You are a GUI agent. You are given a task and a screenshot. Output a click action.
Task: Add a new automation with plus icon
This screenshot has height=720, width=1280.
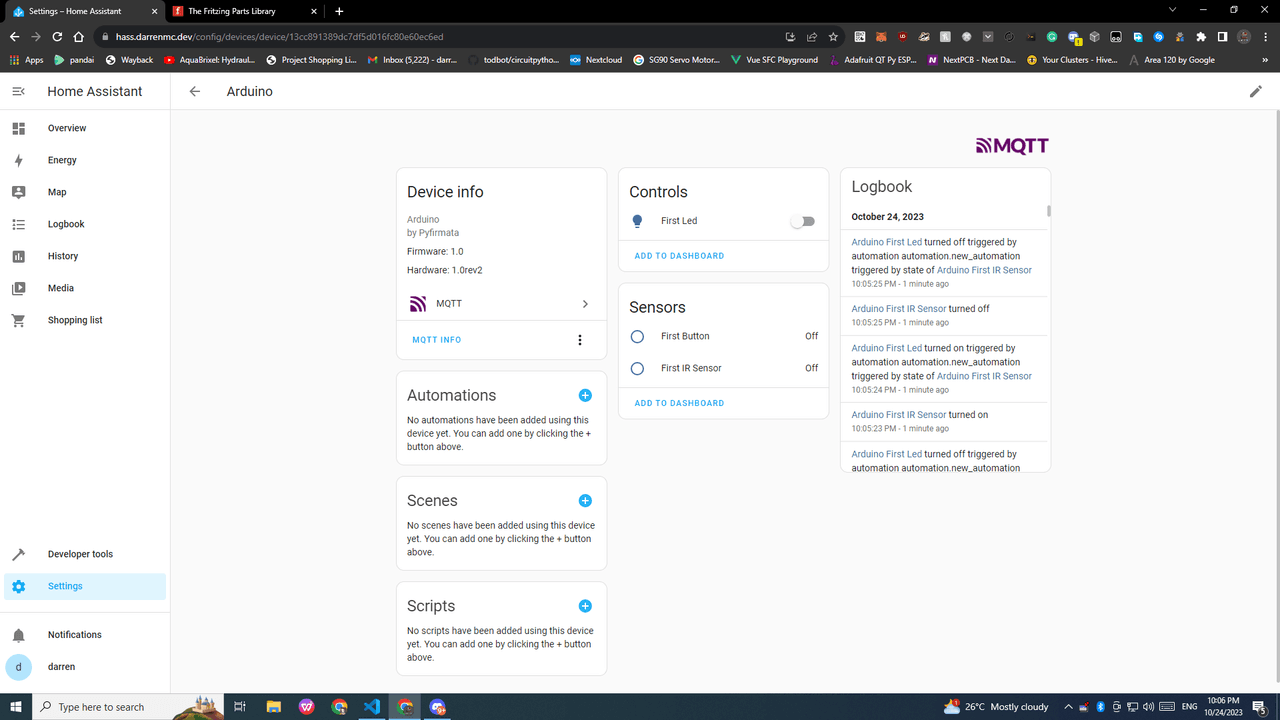click(585, 395)
